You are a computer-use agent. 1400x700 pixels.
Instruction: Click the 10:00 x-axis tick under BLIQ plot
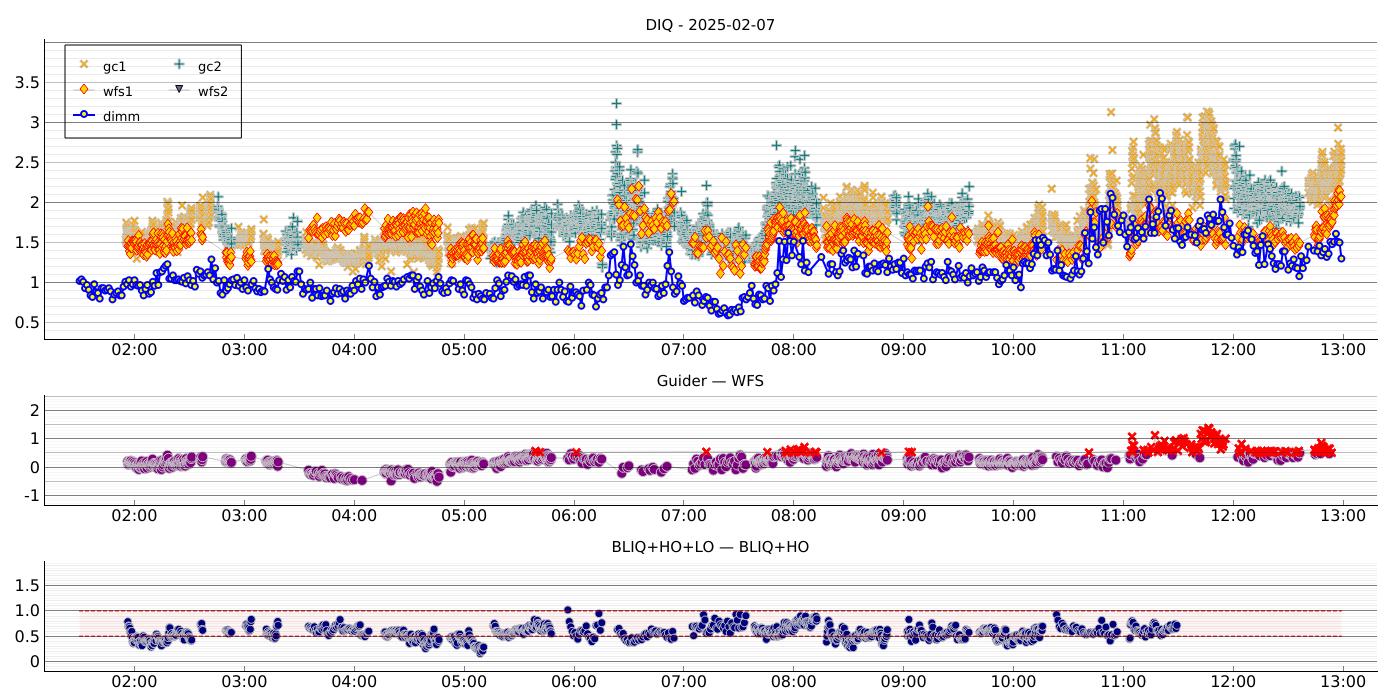tap(1013, 681)
